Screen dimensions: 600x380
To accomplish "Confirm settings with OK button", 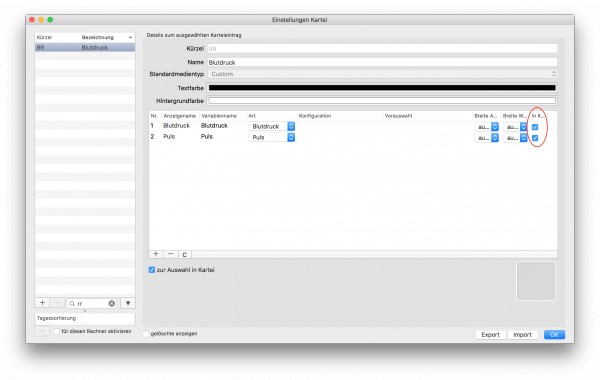I will tap(554, 334).
